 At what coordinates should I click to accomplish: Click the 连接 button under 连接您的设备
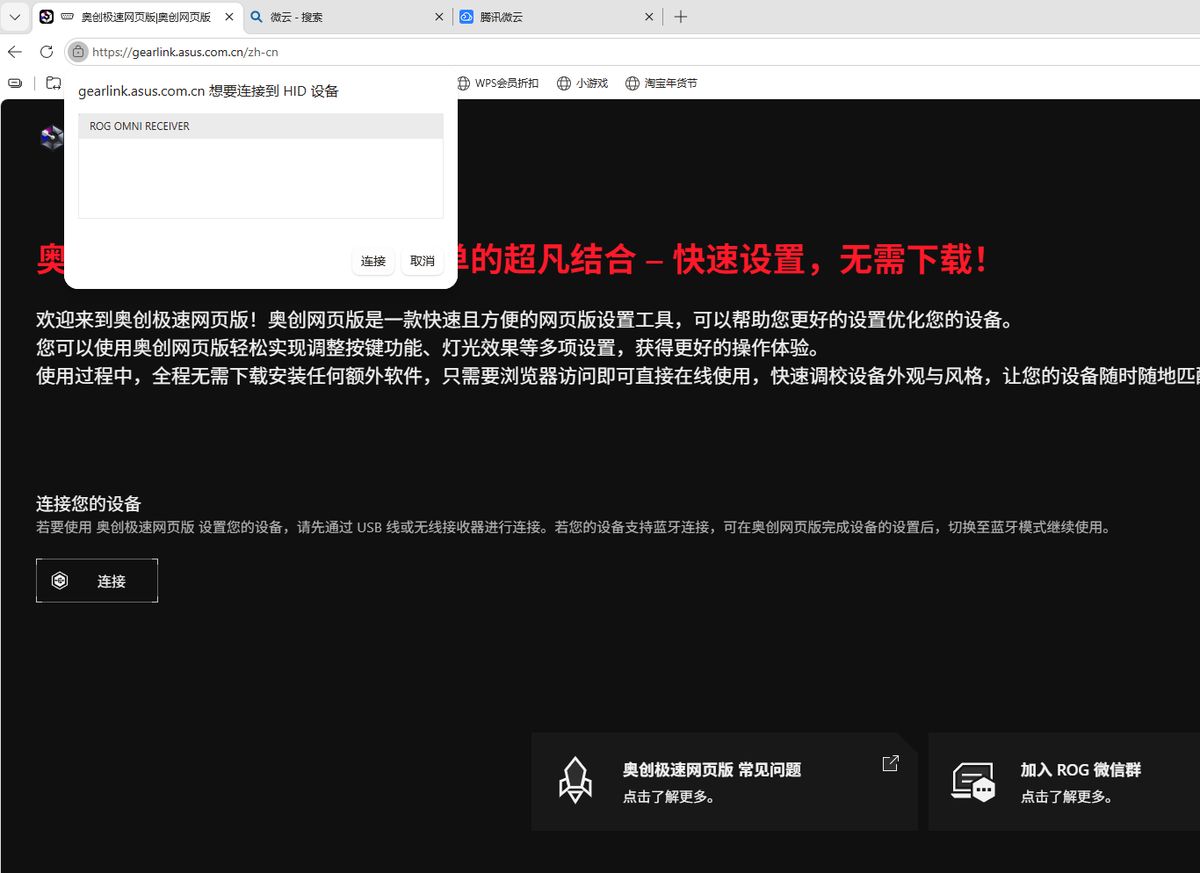point(97,580)
